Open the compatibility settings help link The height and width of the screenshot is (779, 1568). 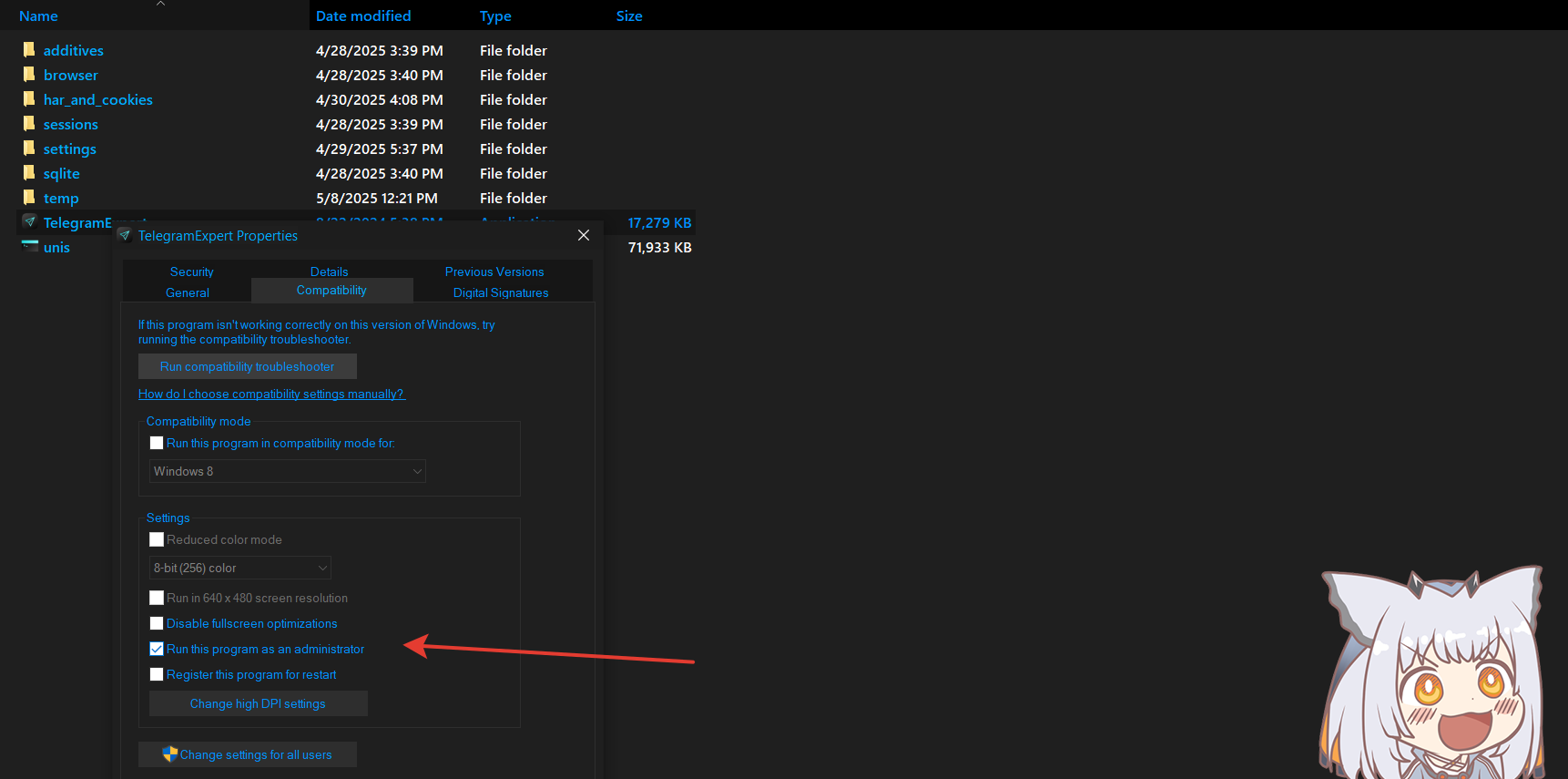271,395
